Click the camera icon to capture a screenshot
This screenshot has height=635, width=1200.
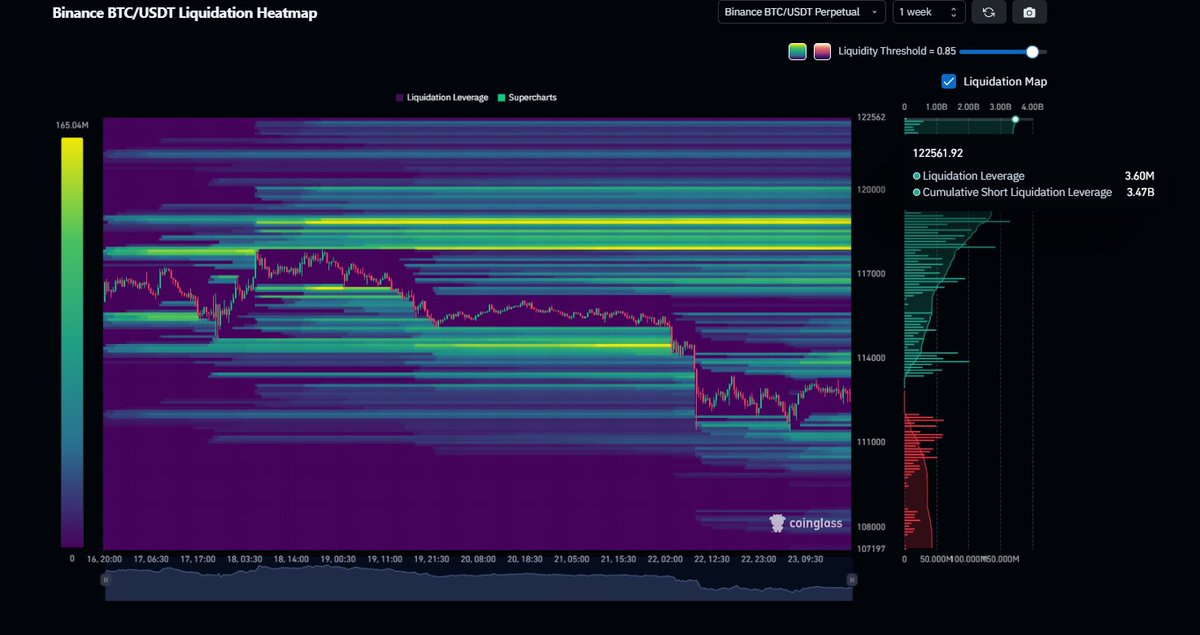click(x=1029, y=12)
